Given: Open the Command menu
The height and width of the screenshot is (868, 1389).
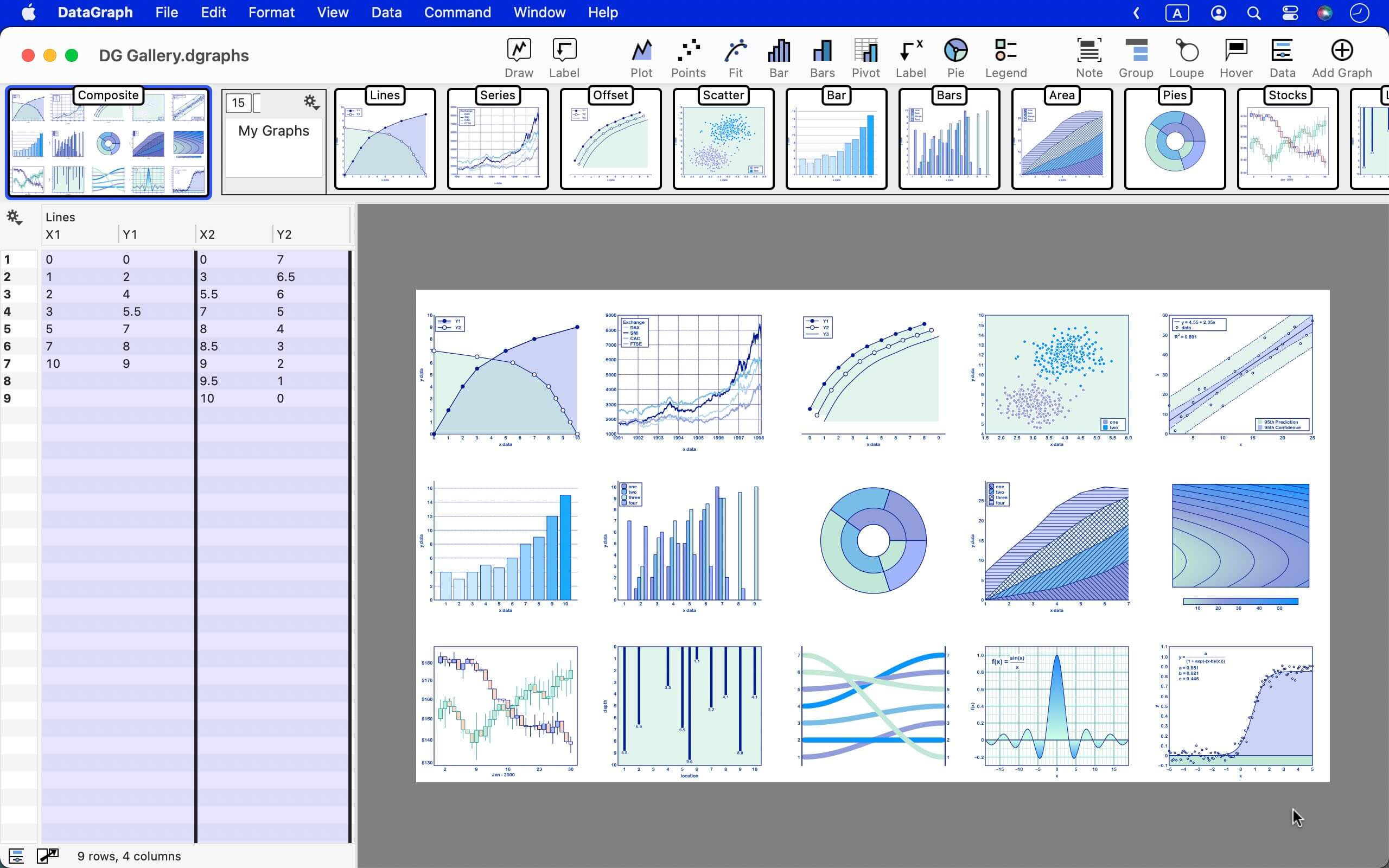Looking at the screenshot, I should click(x=457, y=12).
